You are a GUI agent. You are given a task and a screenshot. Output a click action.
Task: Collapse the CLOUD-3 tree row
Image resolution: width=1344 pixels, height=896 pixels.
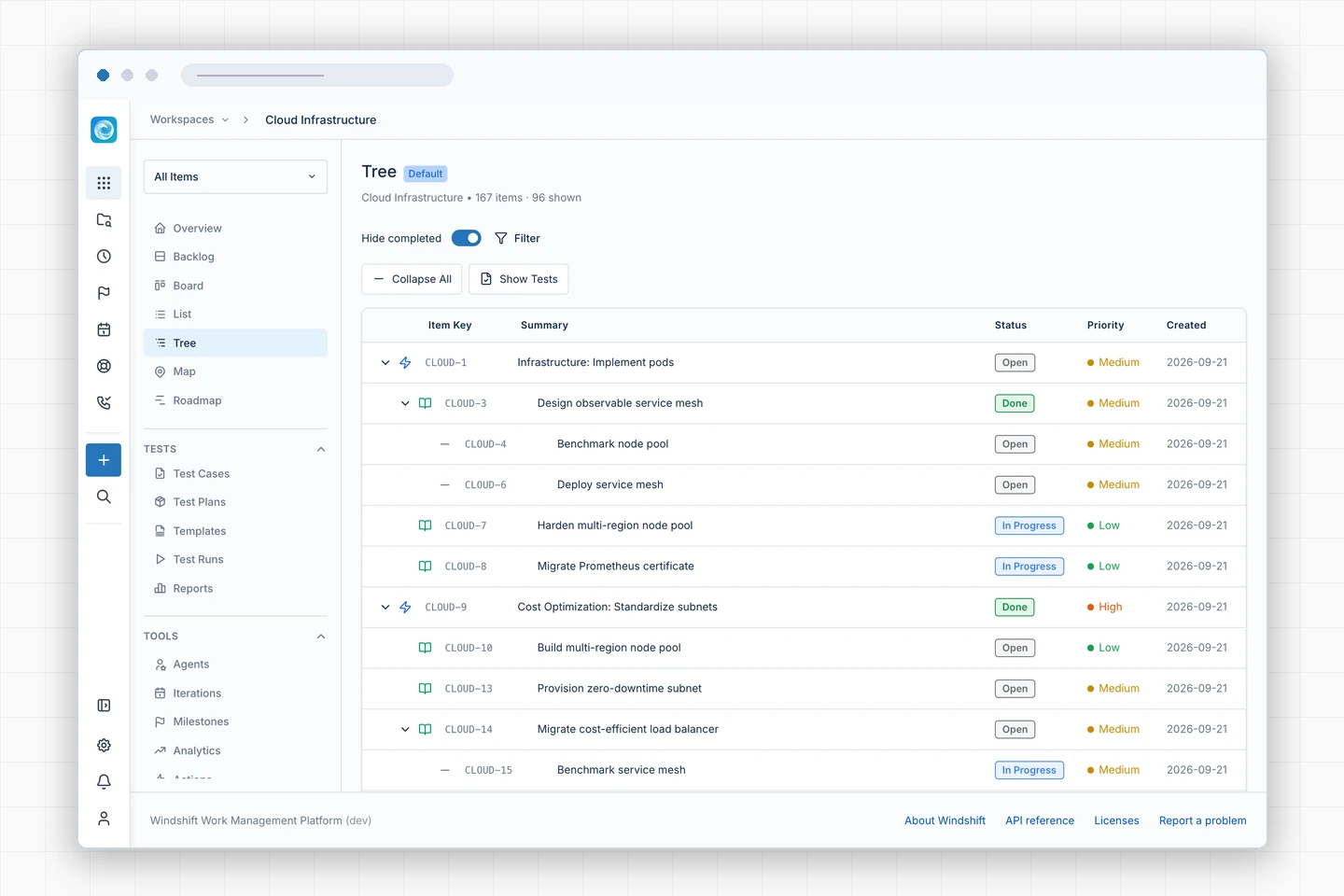pyautogui.click(x=405, y=403)
